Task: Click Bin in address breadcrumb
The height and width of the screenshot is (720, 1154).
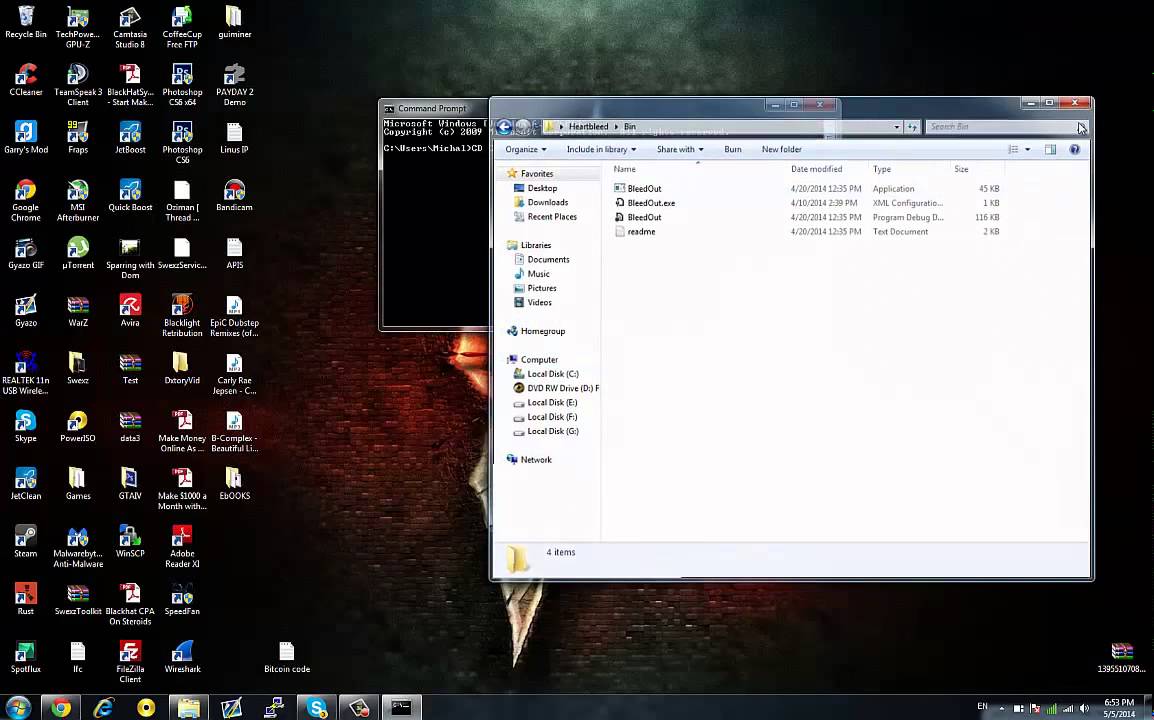Action: pos(629,127)
